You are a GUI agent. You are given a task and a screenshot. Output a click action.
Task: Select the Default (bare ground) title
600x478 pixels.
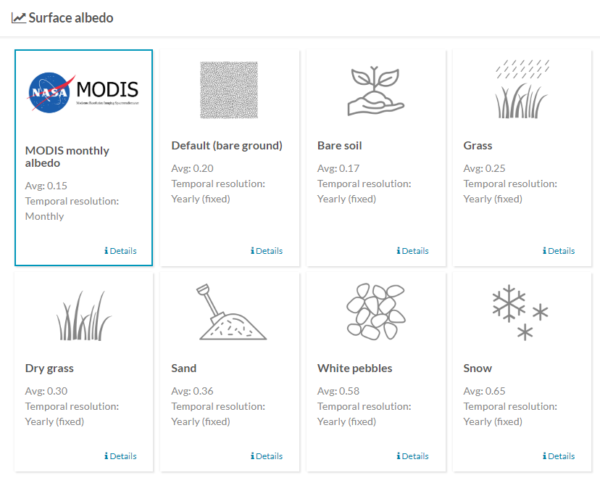227,145
